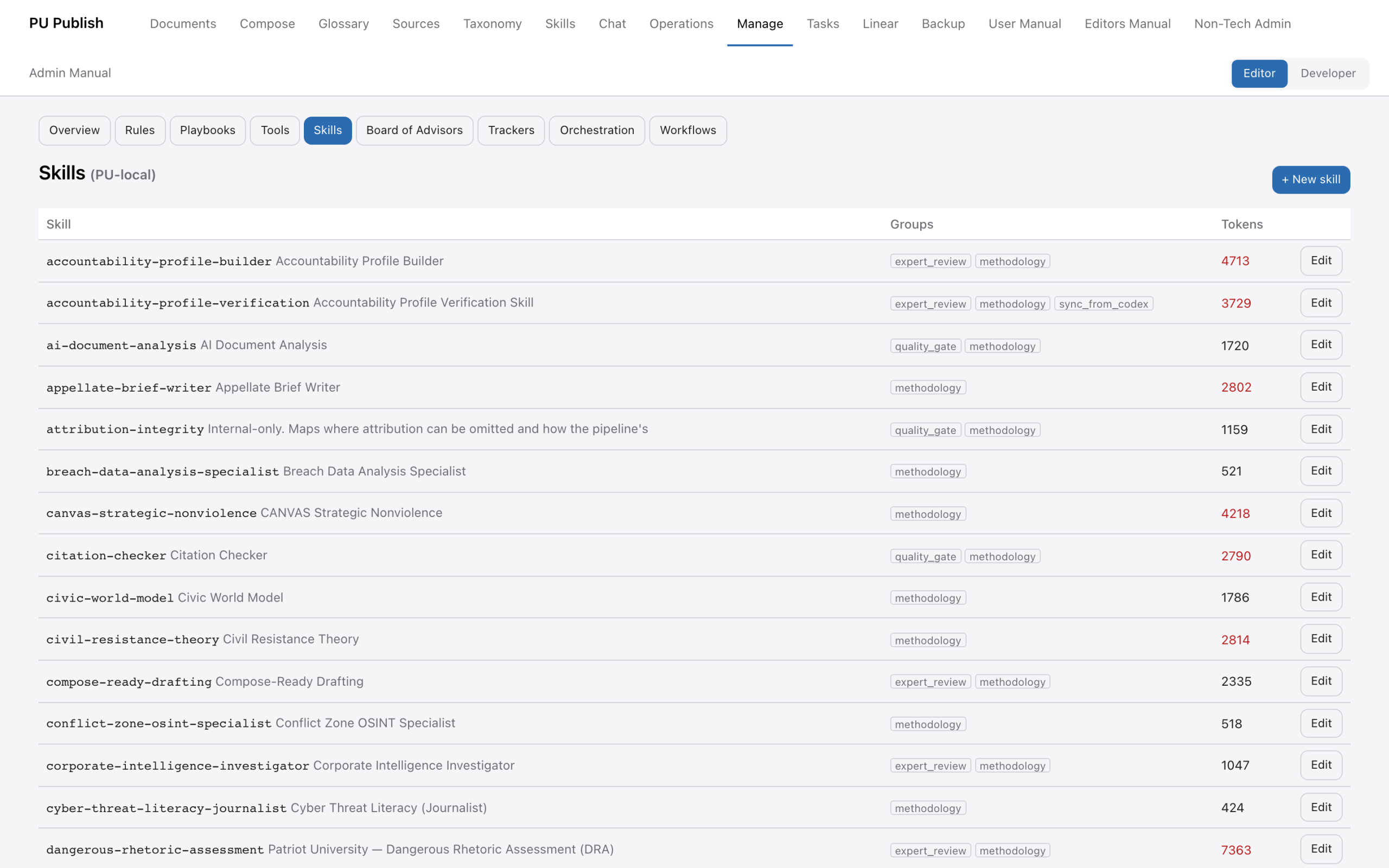Edit the appellate-brief-writer skill

click(1321, 387)
